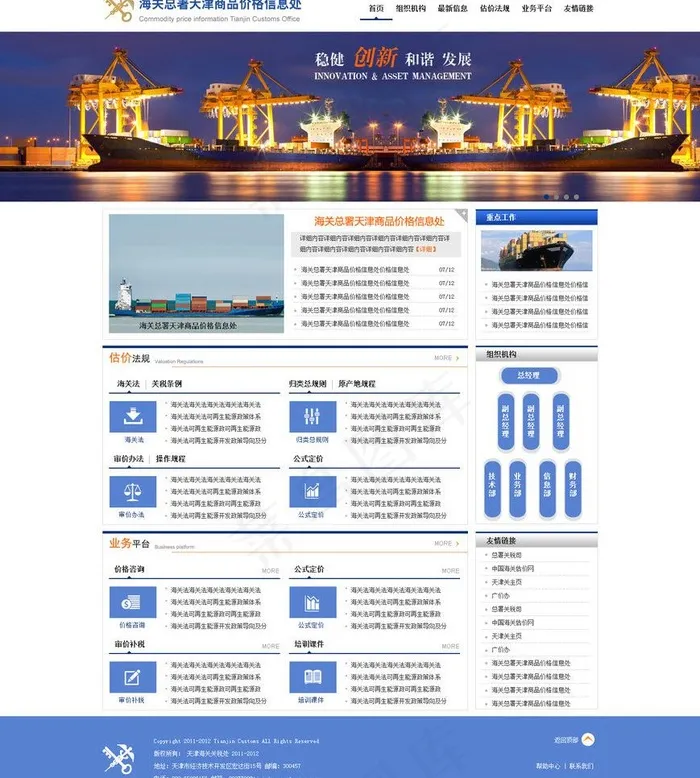Open the cargo ship image under 重点工作
This screenshot has width=700, height=778.
(x=537, y=251)
